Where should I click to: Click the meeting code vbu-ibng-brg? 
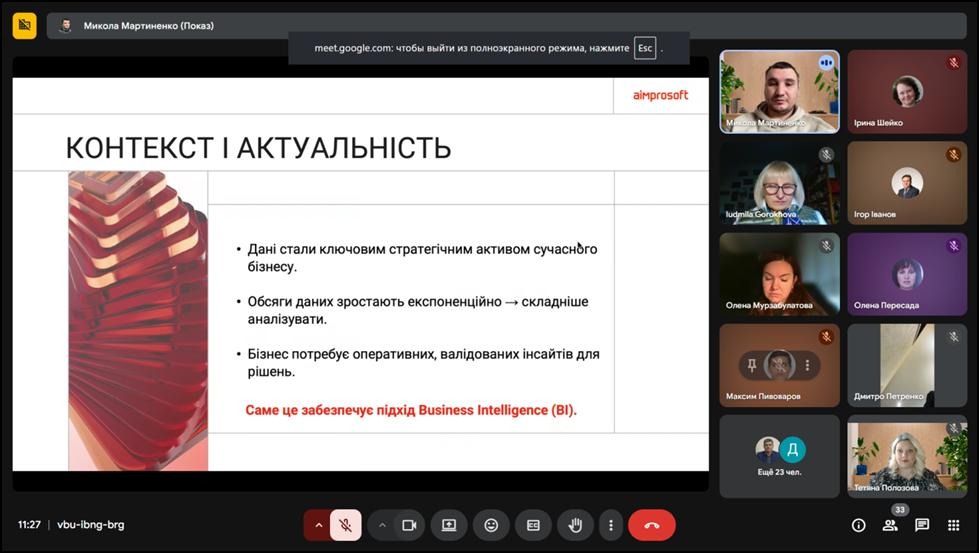tap(91, 525)
